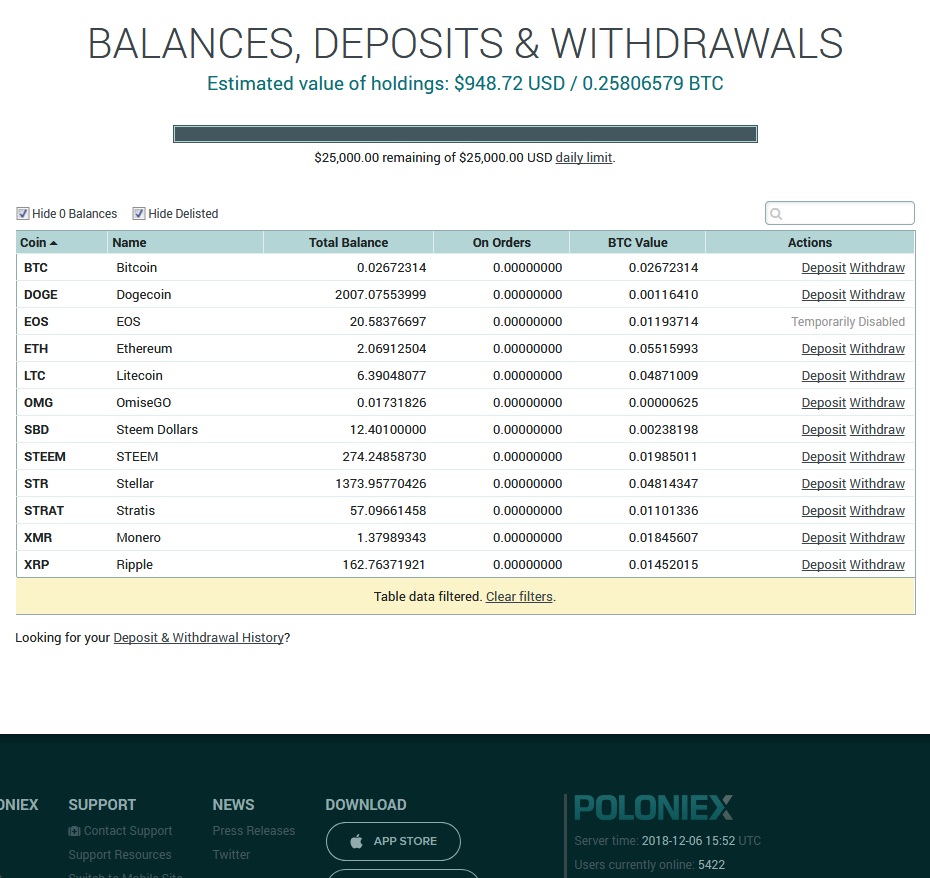Image resolution: width=930 pixels, height=878 pixels.
Task: Click the Contact Support briefcase icon
Action: pyautogui.click(x=74, y=831)
